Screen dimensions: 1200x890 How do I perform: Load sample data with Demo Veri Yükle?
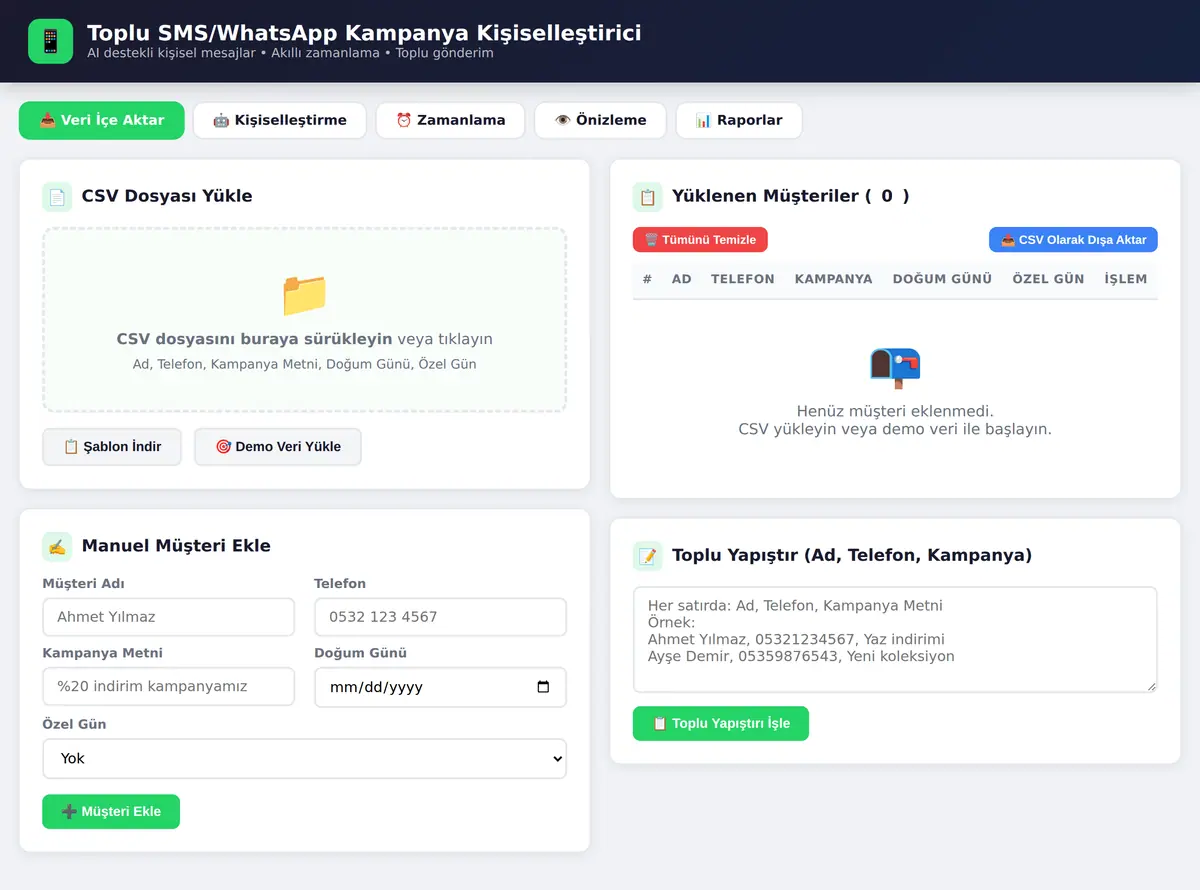(278, 447)
